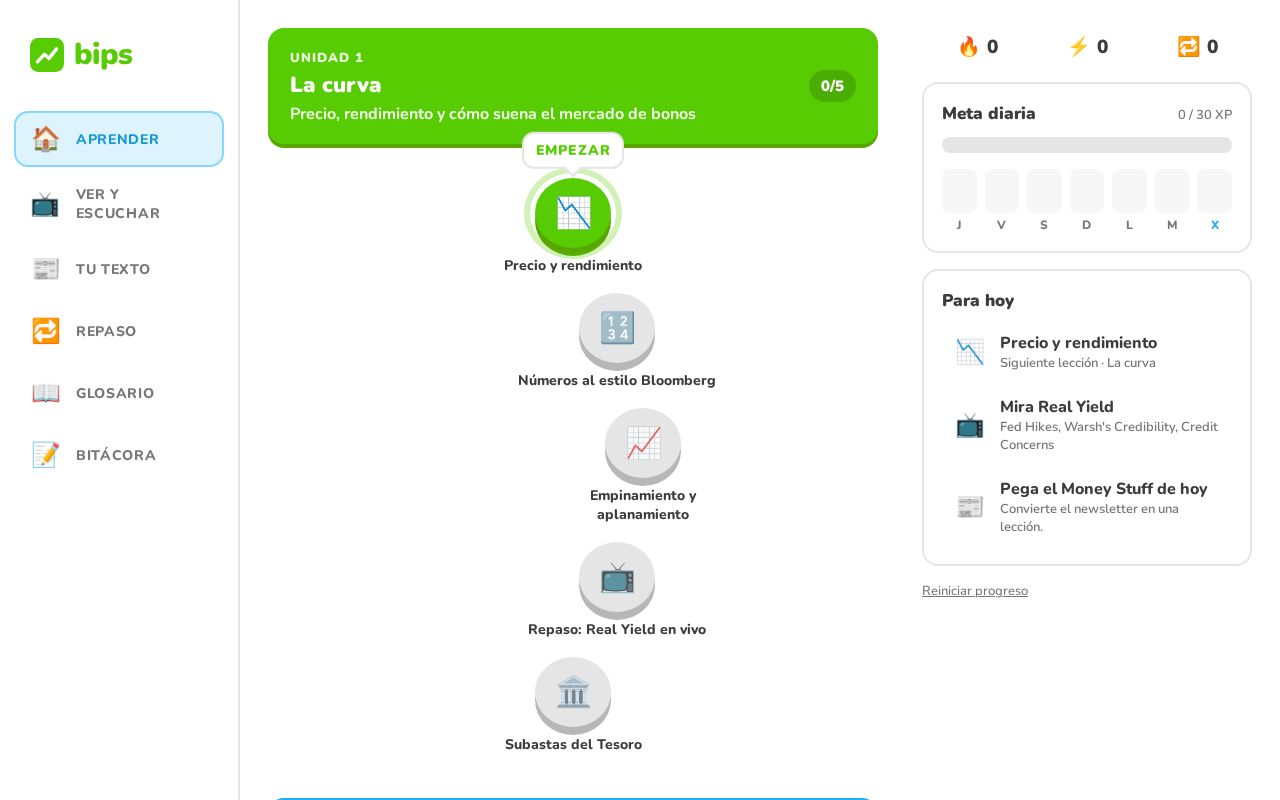Open the Glosario page

point(119,393)
